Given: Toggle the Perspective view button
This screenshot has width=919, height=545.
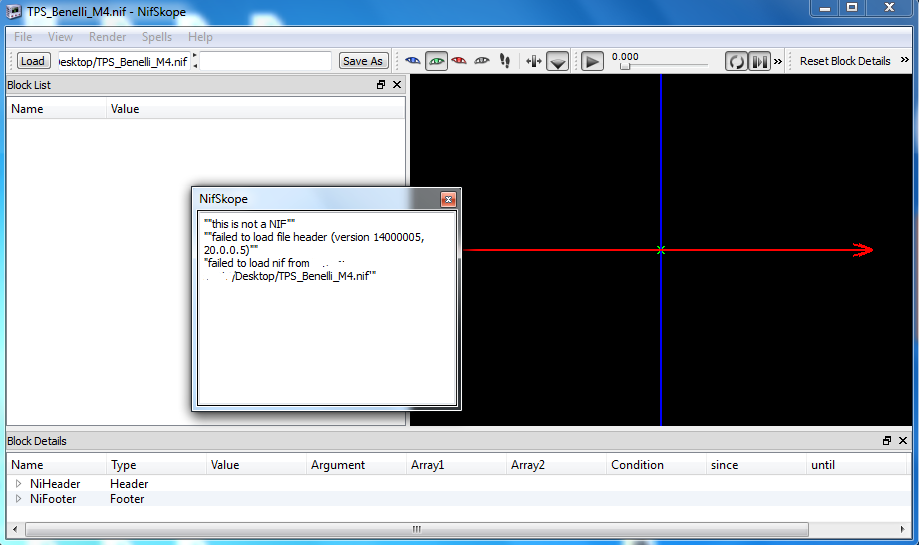Looking at the screenshot, I should [557, 61].
